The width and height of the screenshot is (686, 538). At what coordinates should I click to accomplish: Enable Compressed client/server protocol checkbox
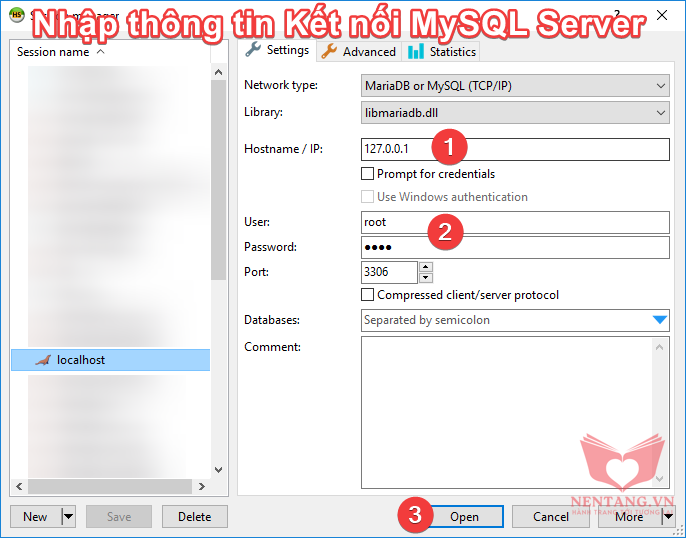(x=368, y=295)
